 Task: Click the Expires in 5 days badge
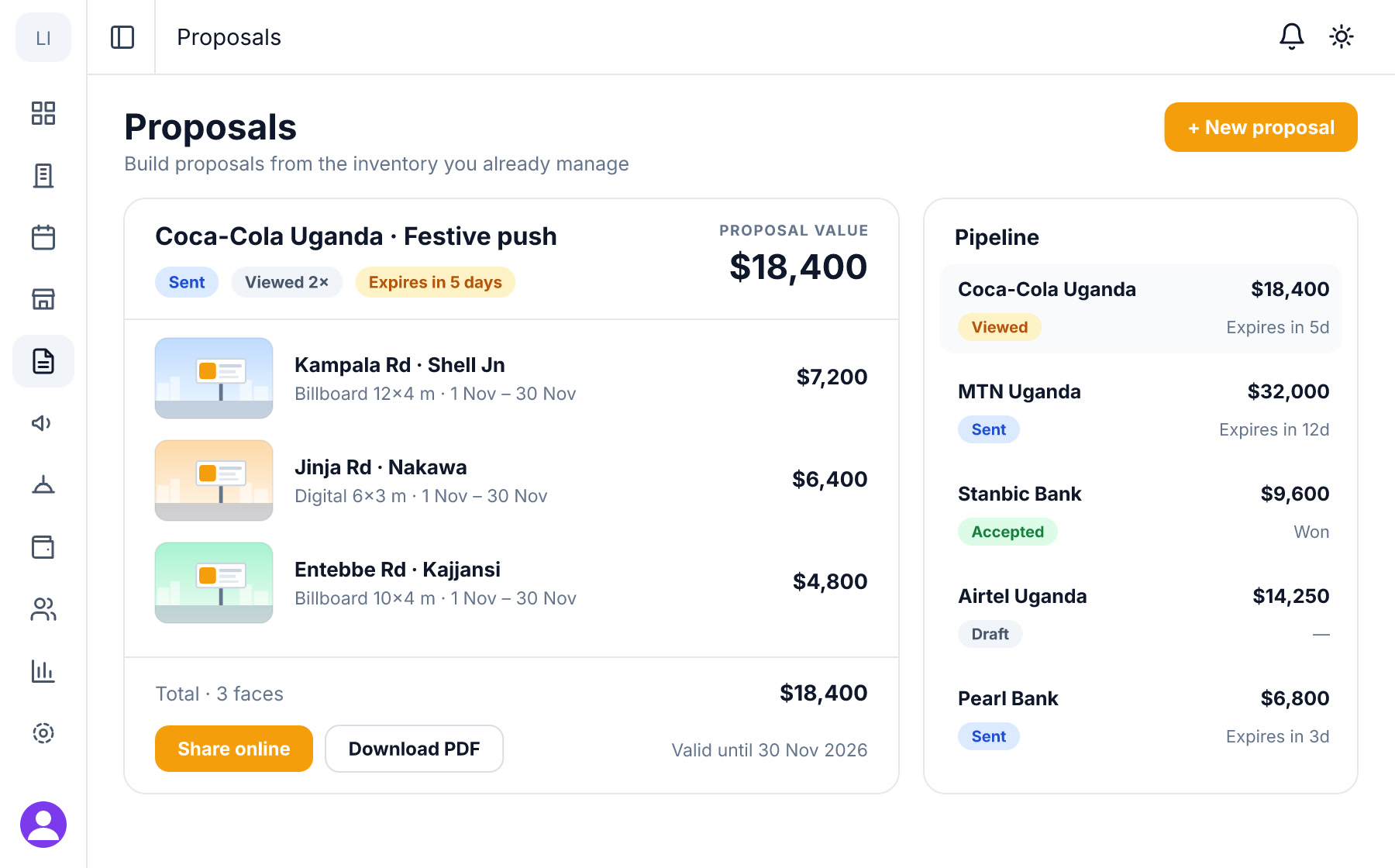[x=436, y=282]
